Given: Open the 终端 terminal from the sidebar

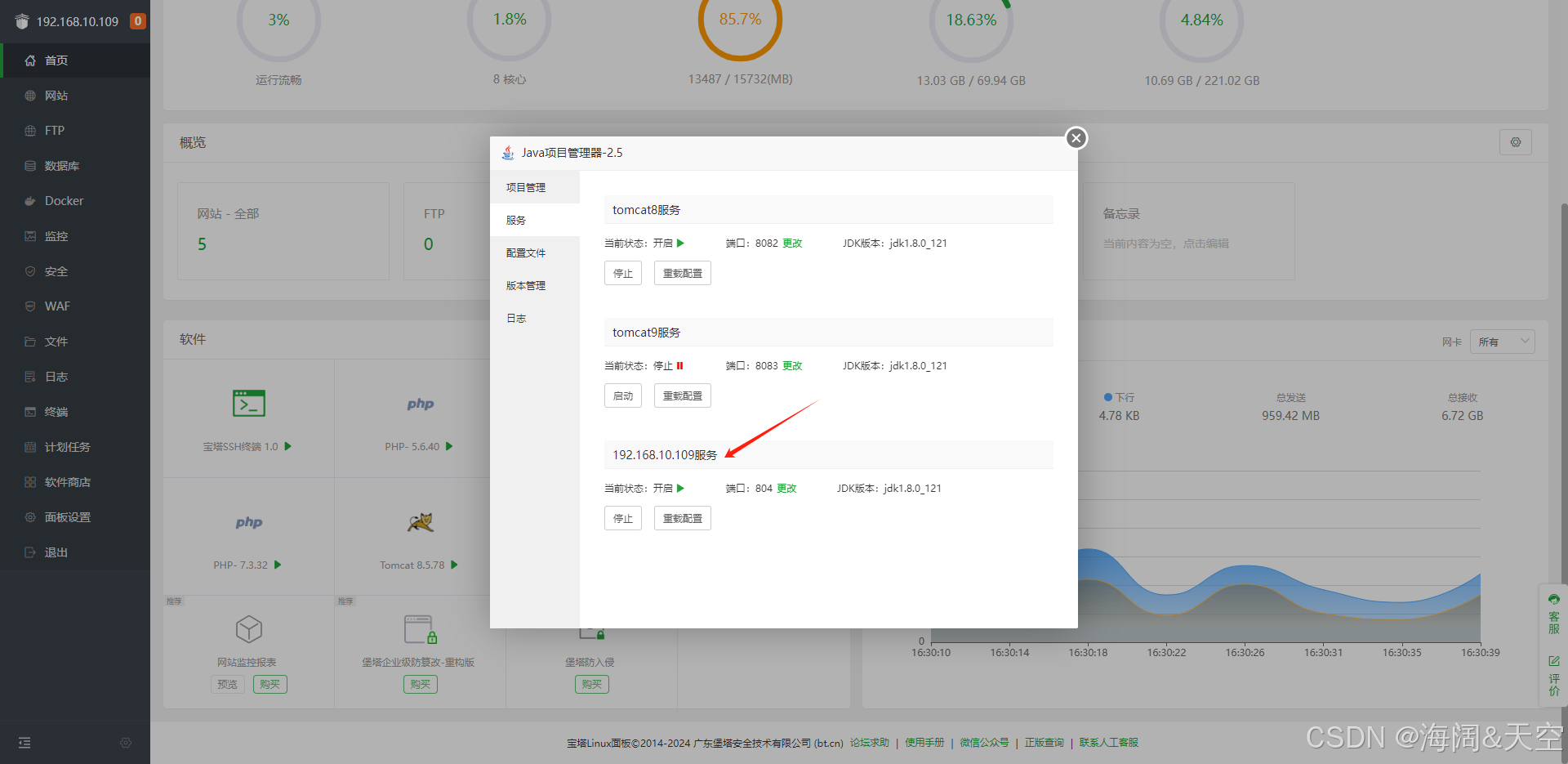Looking at the screenshot, I should click(x=56, y=411).
